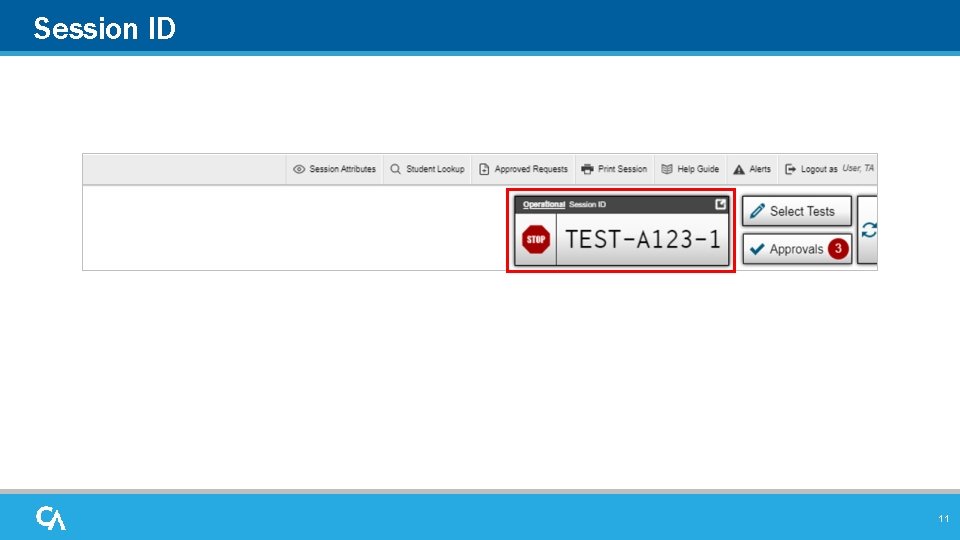Click the red STOP session icon
The width and height of the screenshot is (960, 540).
pyautogui.click(x=536, y=239)
